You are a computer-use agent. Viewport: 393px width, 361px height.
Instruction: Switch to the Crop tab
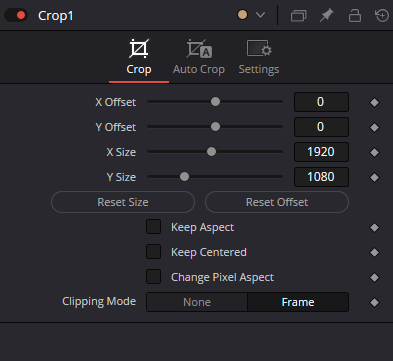tap(139, 57)
